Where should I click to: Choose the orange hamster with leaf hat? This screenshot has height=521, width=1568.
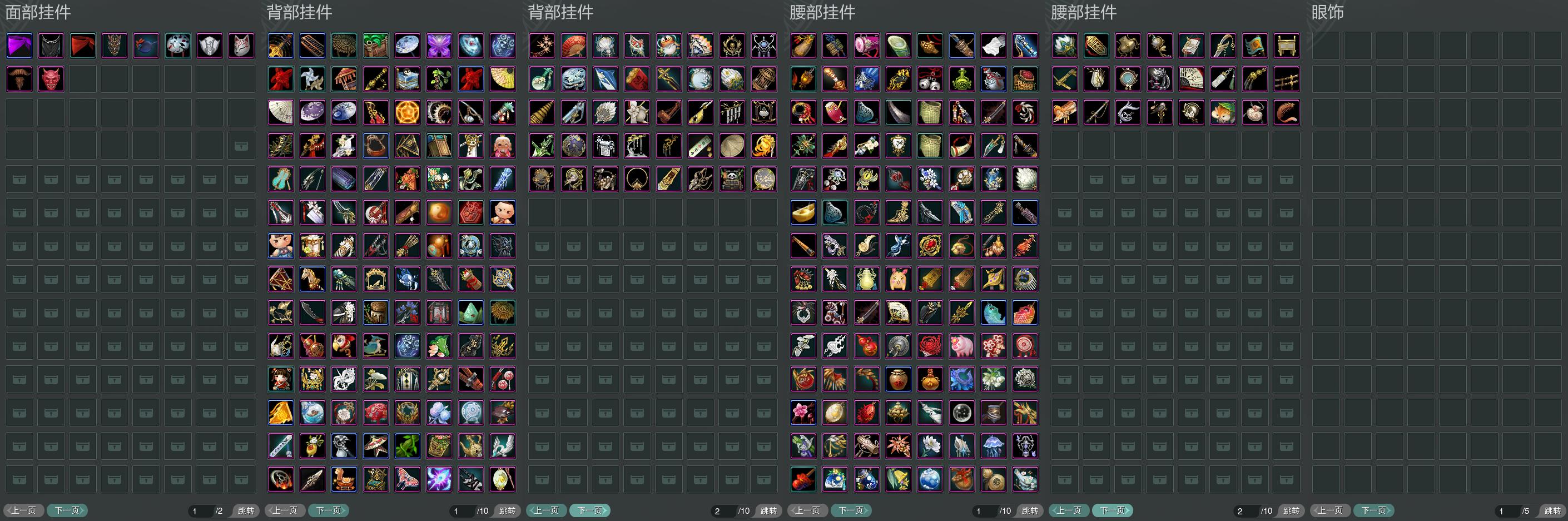pos(1223,113)
